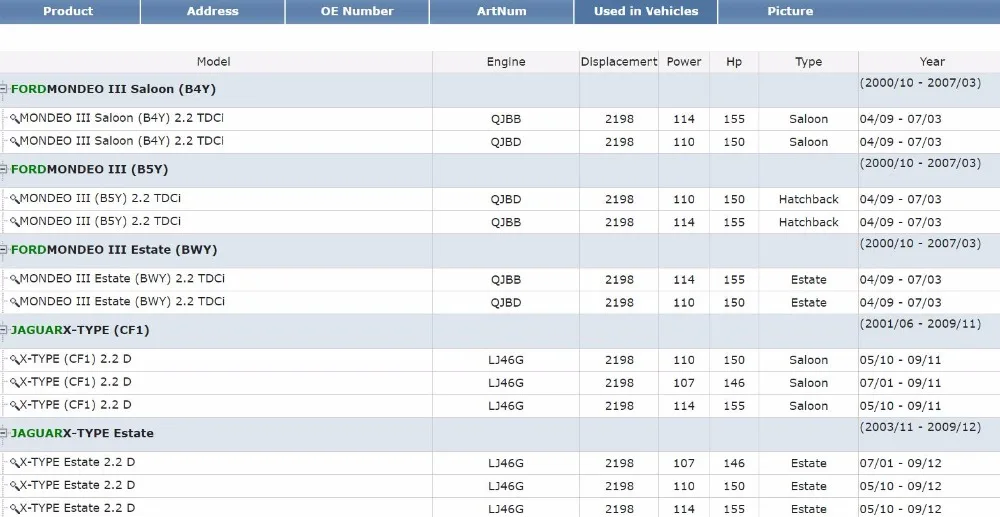1000x517 pixels.
Task: Click Hatchback in the (B5Y) QJBD row
Action: pos(809,200)
